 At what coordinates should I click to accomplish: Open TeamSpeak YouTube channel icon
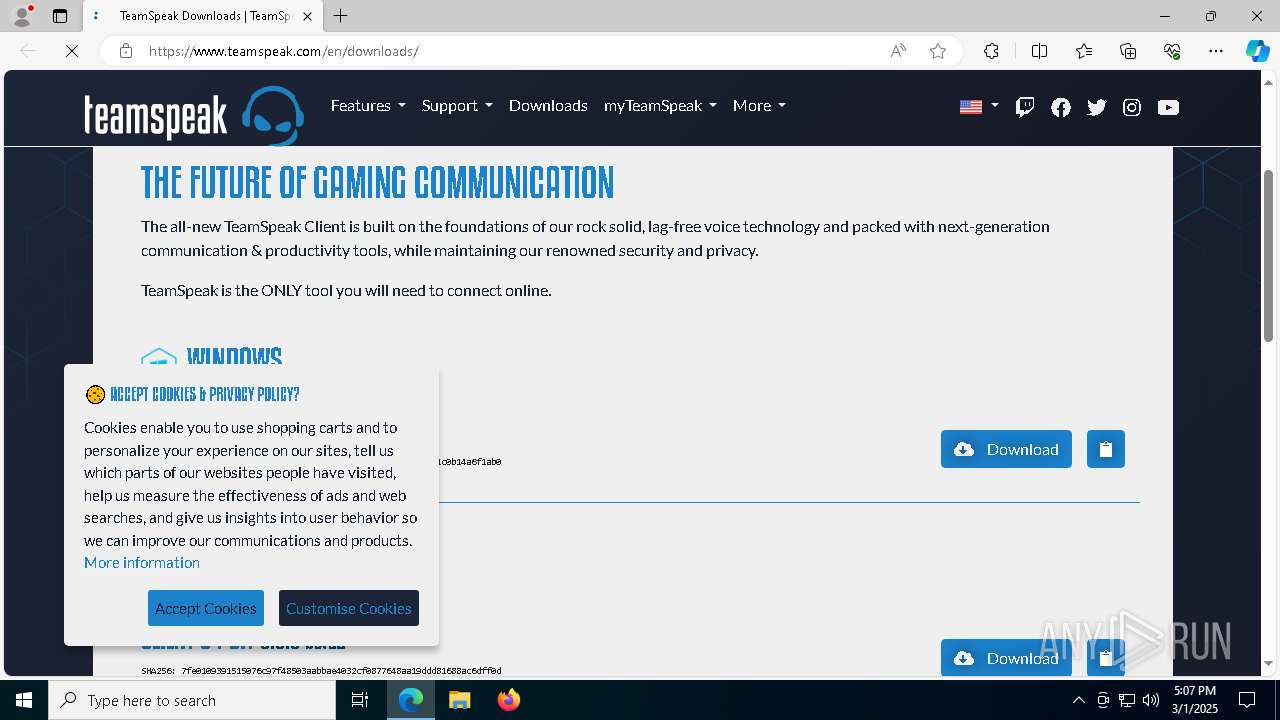coord(1168,107)
